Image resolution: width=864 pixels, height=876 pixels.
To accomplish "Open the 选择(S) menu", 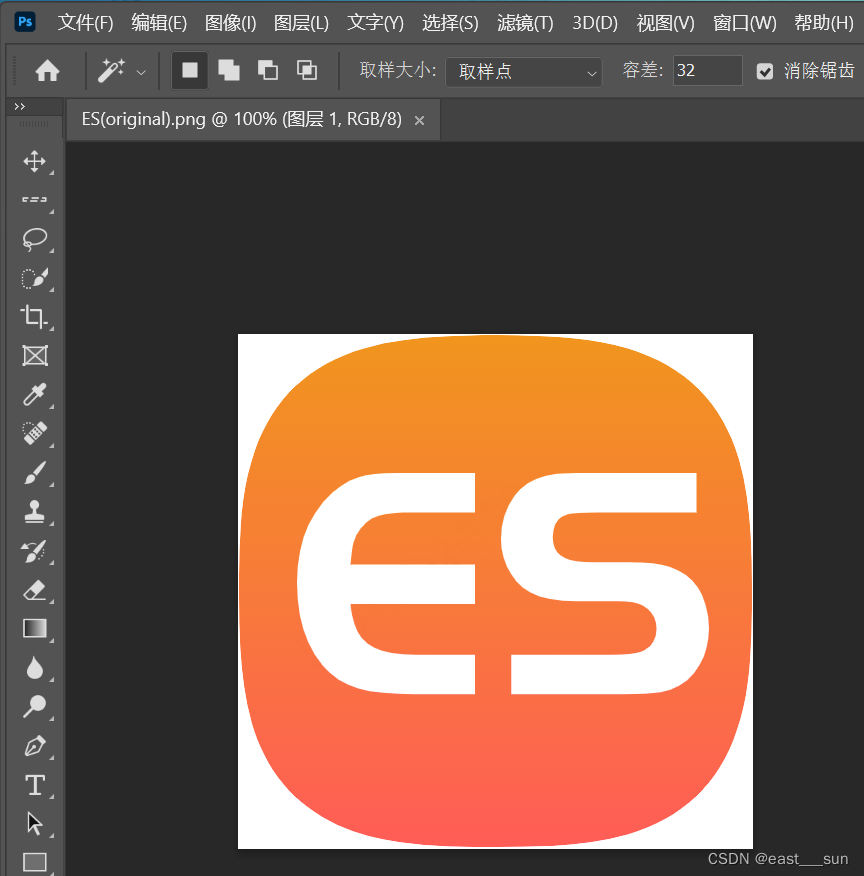I will (450, 23).
